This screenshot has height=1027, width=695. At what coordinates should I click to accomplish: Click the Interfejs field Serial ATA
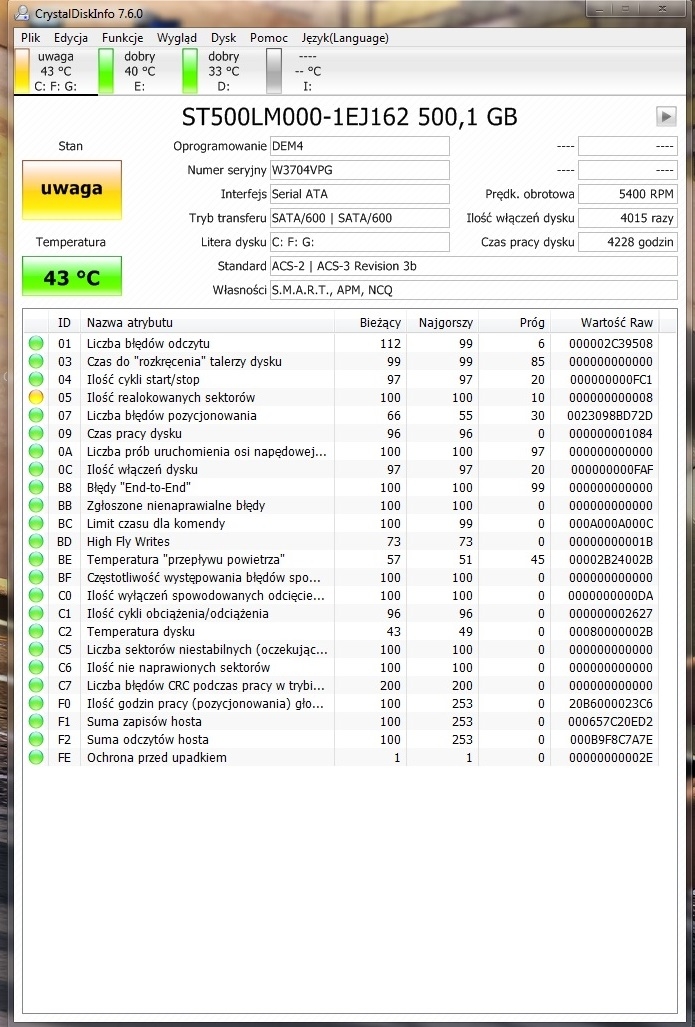(360, 194)
